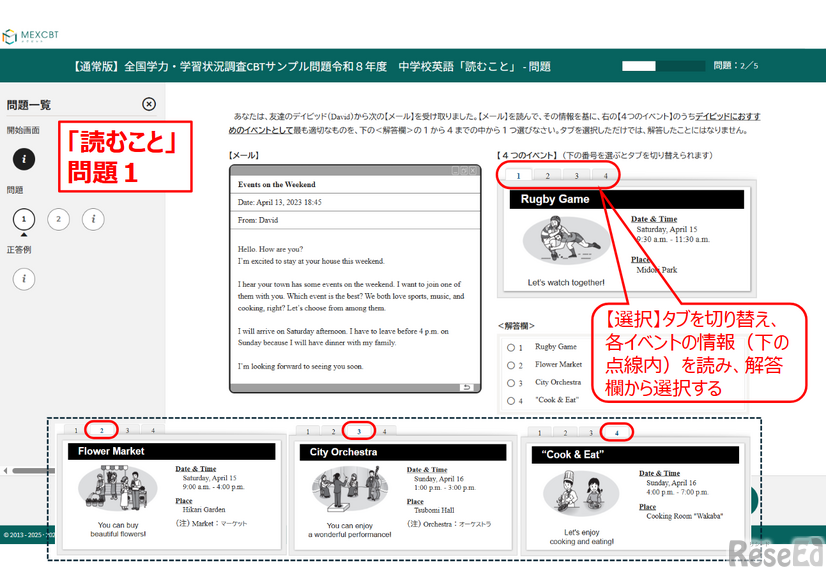The width and height of the screenshot is (826, 569).
Task: Click the question progress bar in header
Action: (x=658, y=66)
